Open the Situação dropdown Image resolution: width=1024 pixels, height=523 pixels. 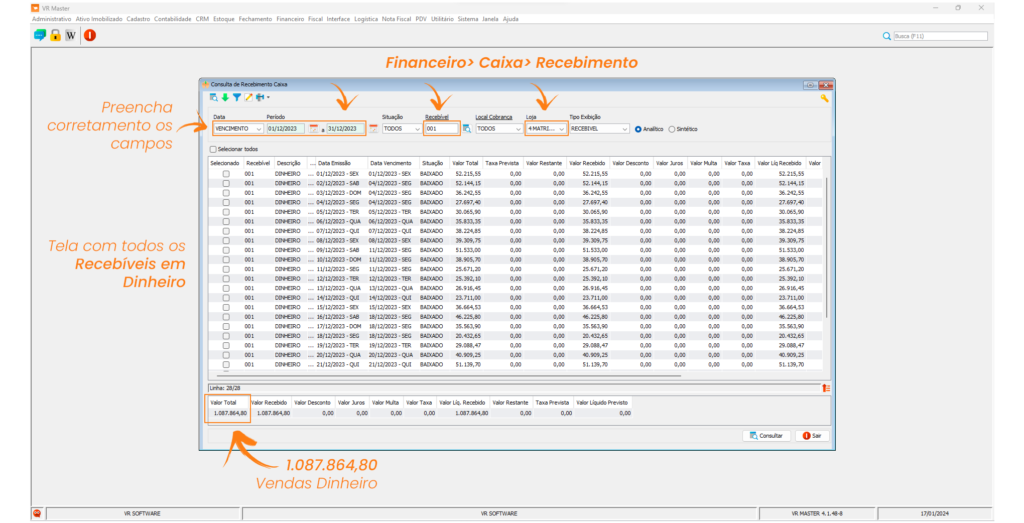point(402,129)
